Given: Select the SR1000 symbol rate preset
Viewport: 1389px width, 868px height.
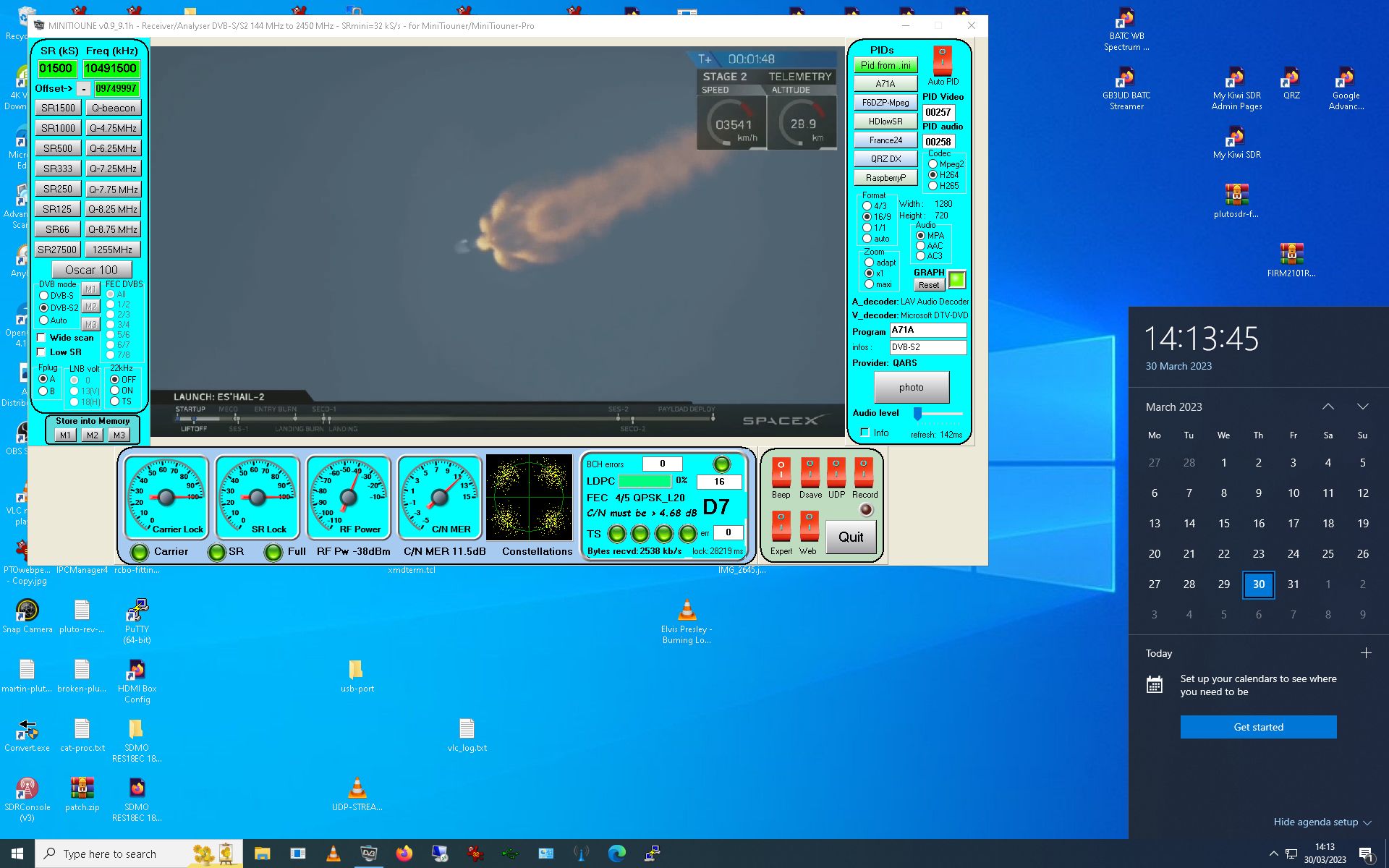Looking at the screenshot, I should (58, 128).
